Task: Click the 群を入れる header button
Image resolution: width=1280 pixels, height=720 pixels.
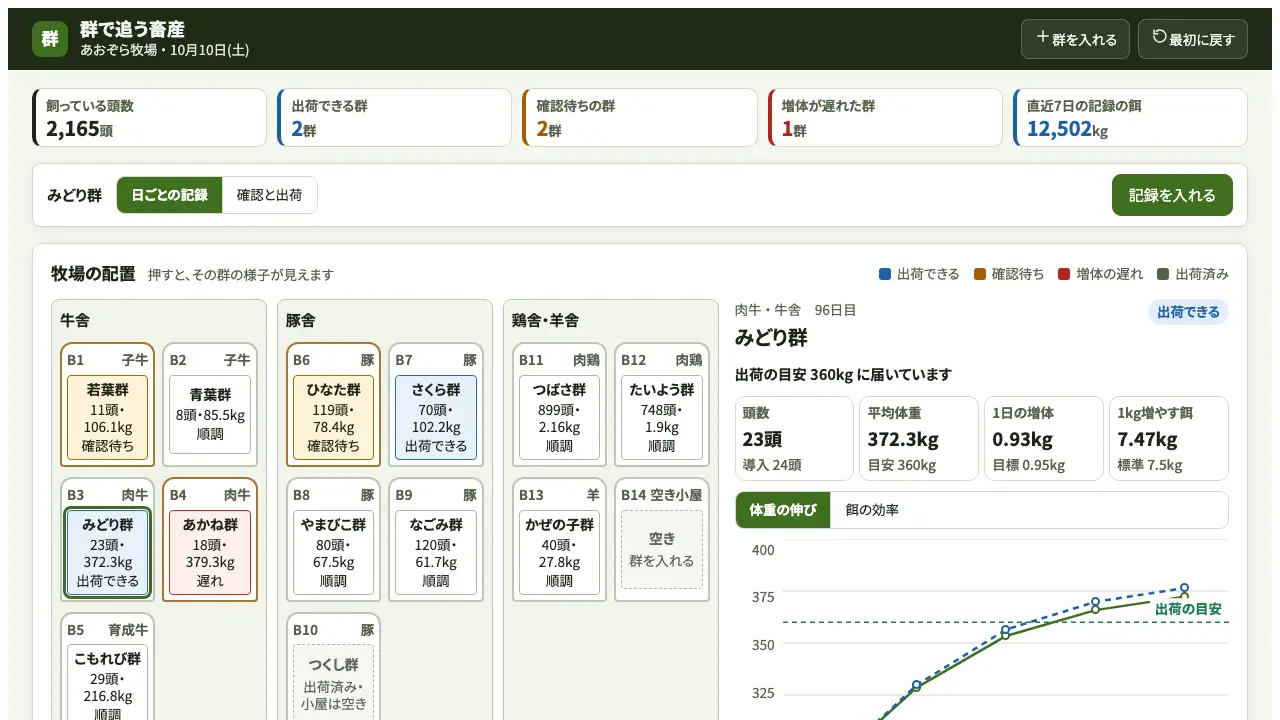Action: (1075, 39)
